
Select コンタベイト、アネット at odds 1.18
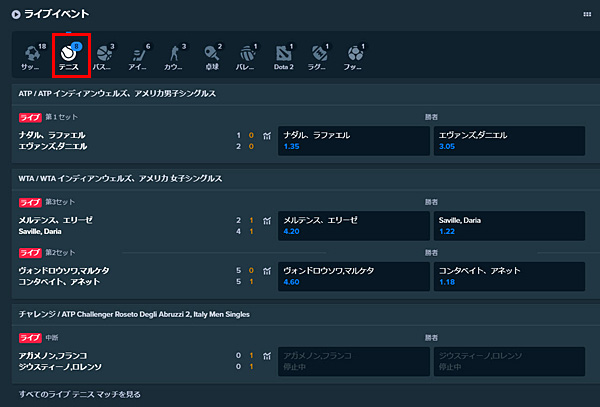[510, 276]
